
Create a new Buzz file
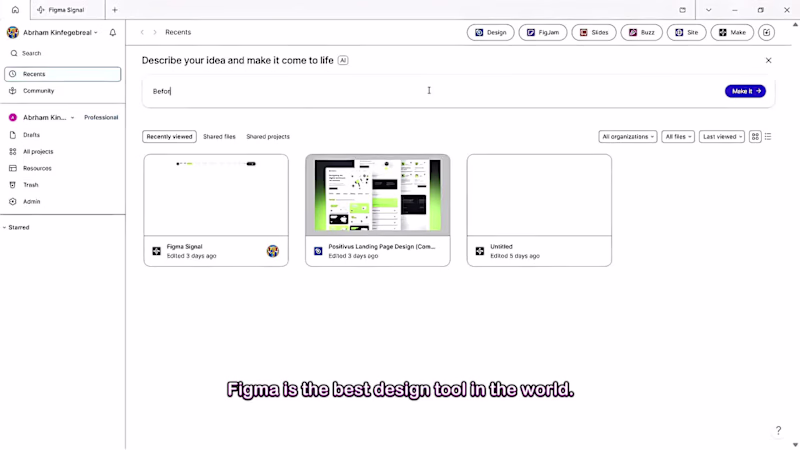[641, 33]
